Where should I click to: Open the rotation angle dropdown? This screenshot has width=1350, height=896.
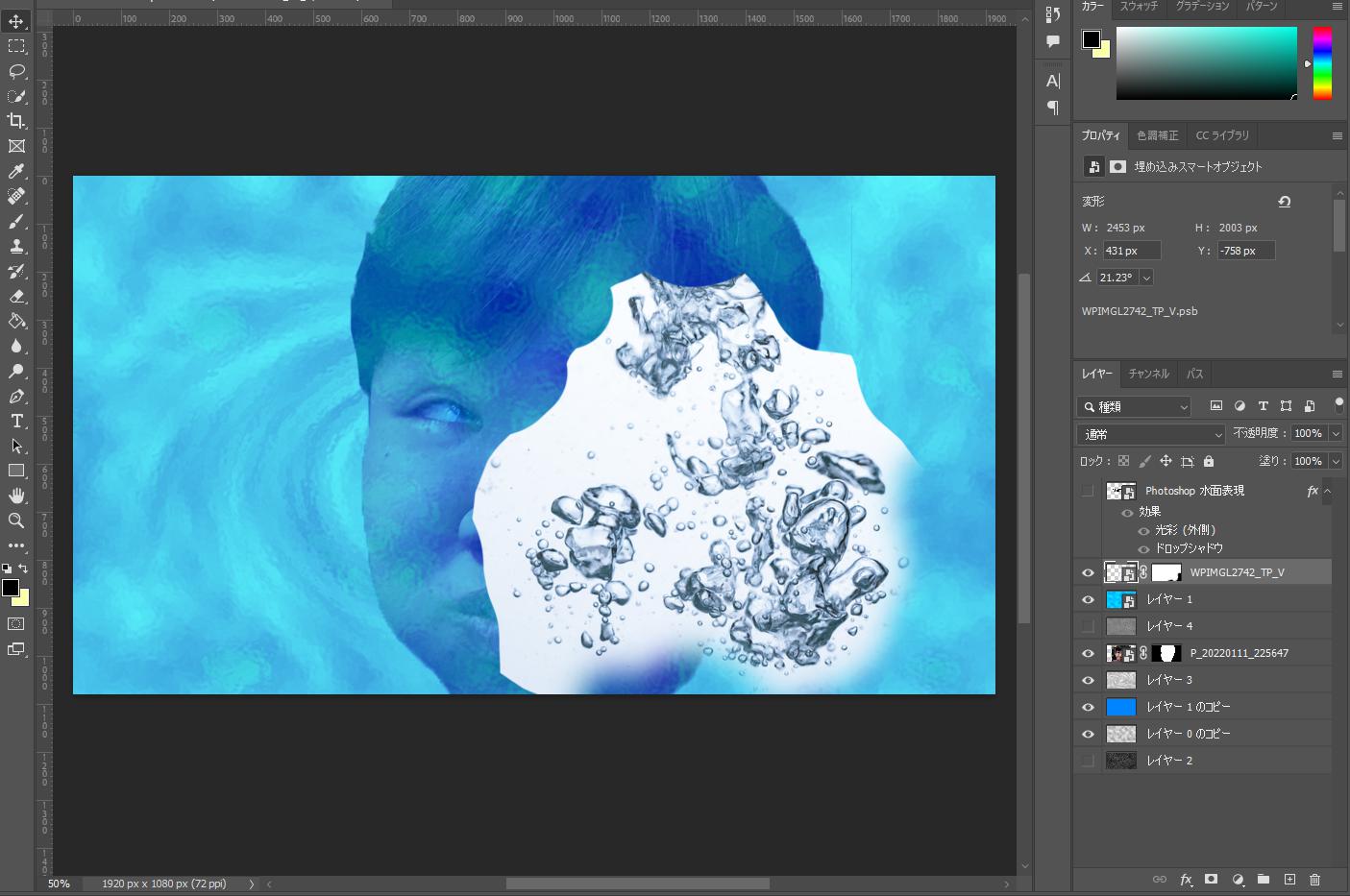click(1146, 278)
